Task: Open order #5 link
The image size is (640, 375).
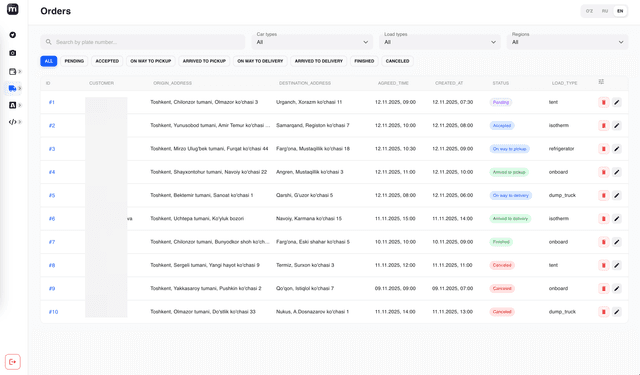Action: pyautogui.click(x=52, y=195)
